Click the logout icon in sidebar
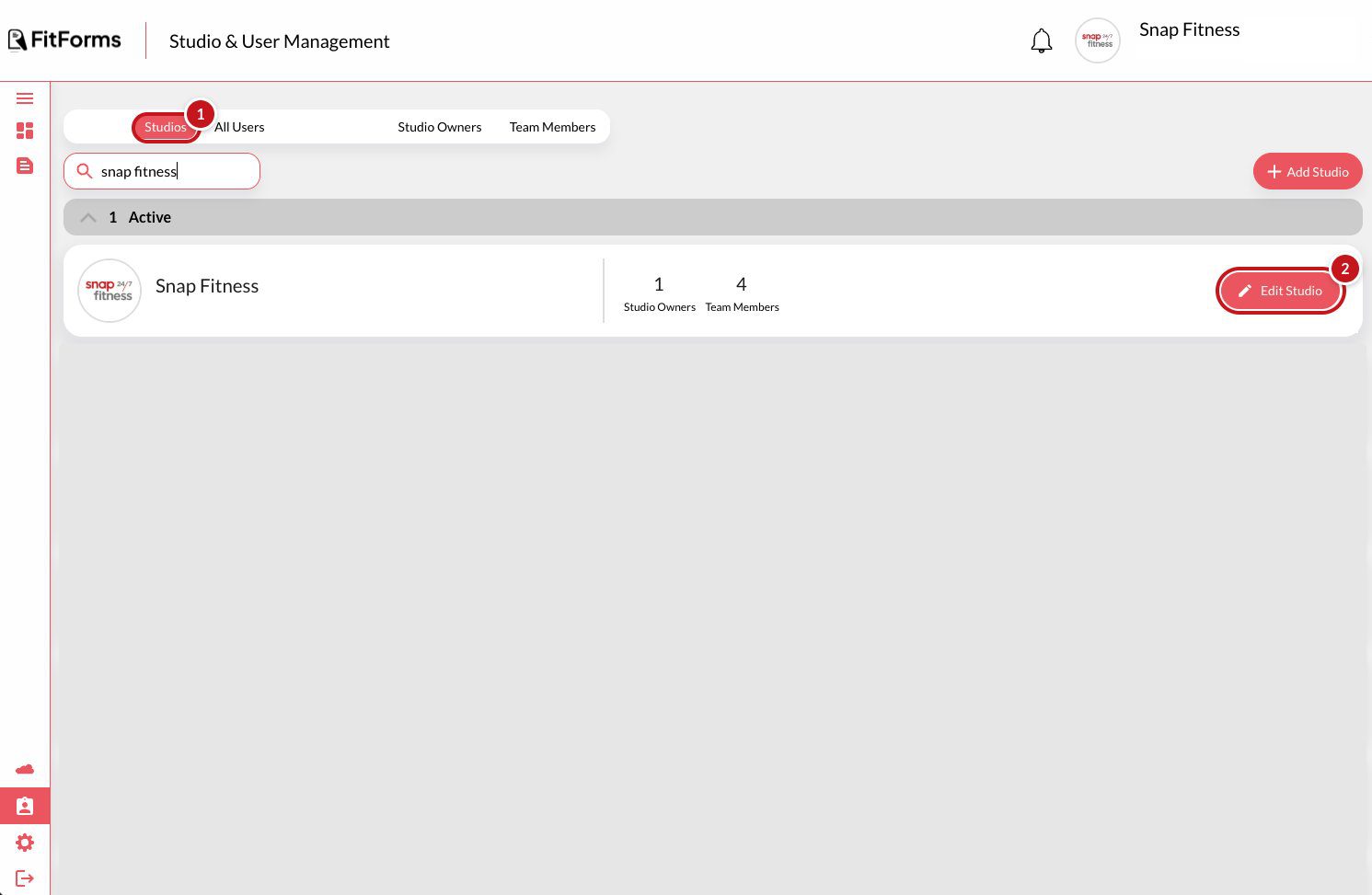Image resolution: width=1372 pixels, height=895 pixels. (x=25, y=878)
